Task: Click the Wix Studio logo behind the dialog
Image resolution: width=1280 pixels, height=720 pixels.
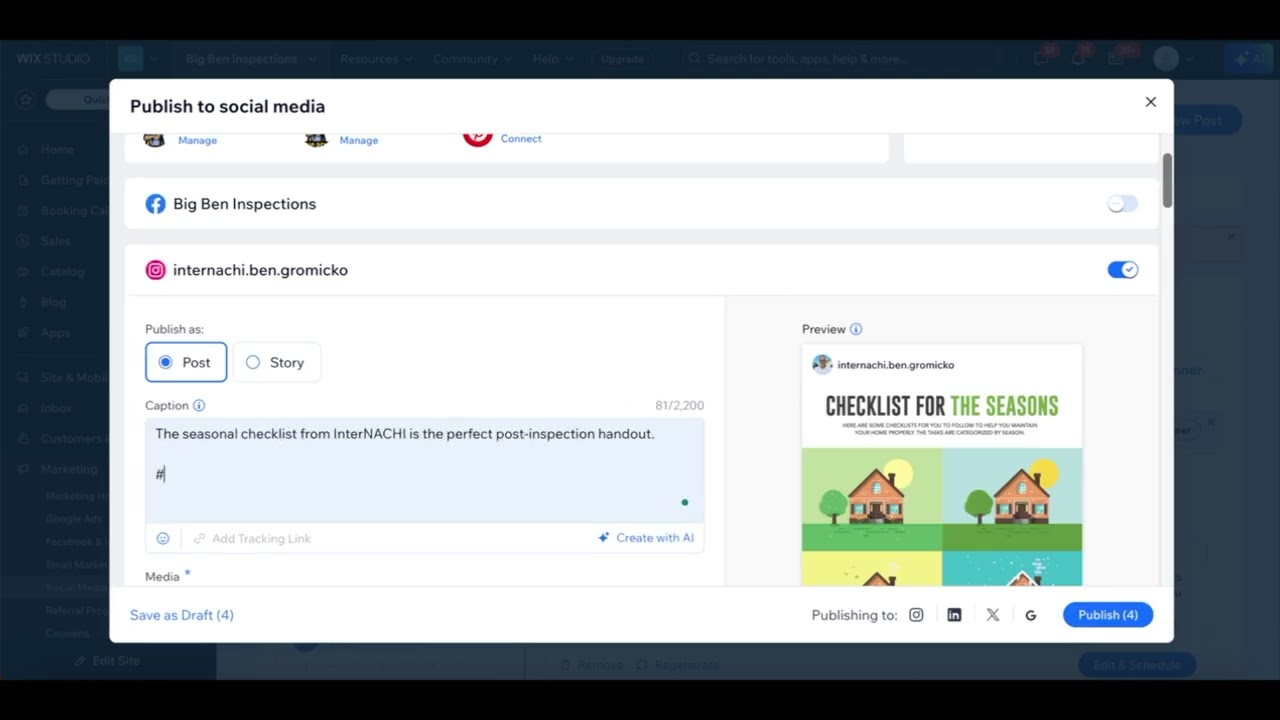Action: [x=53, y=59]
